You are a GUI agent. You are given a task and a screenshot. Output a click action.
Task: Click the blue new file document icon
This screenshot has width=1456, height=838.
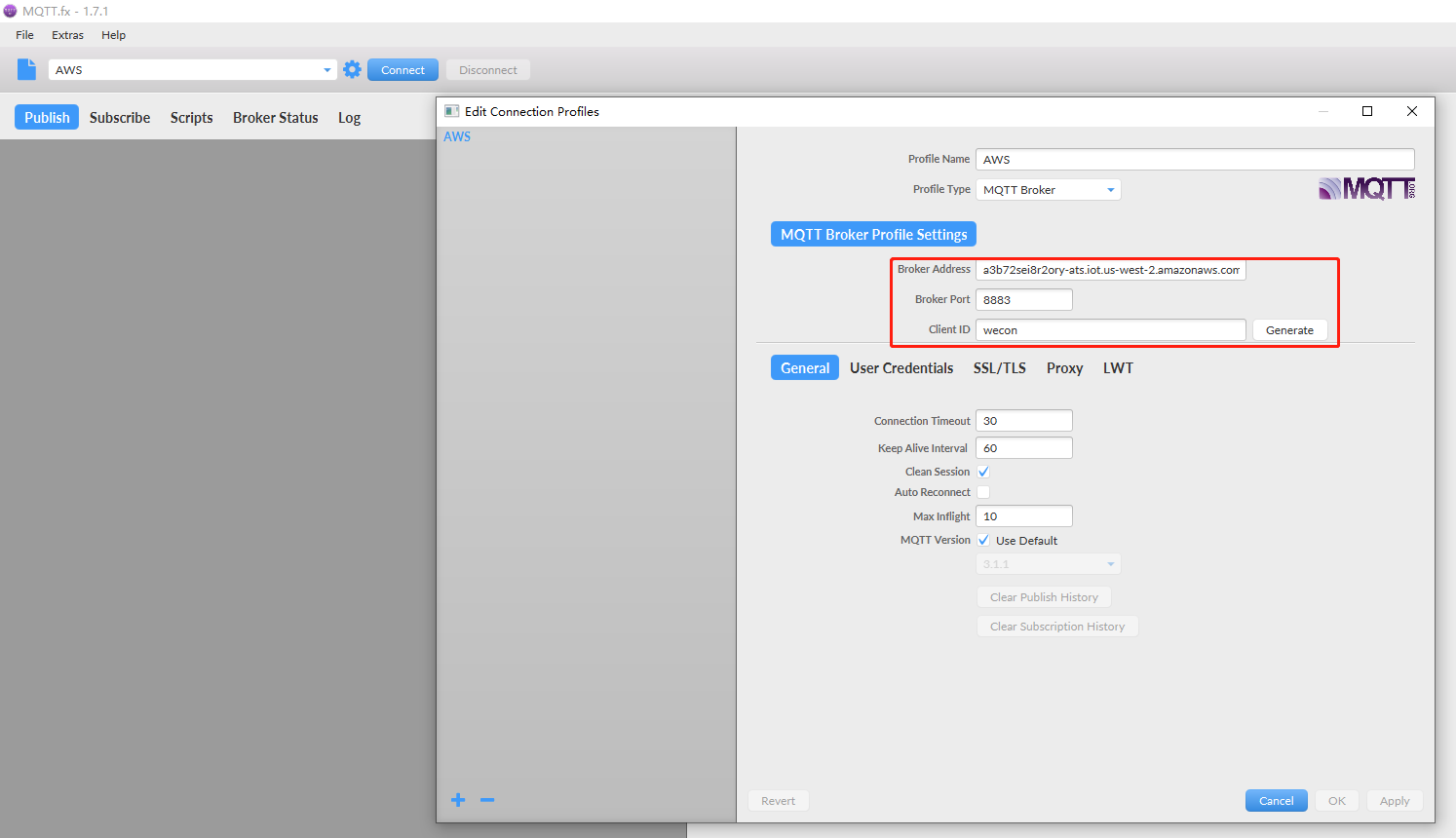(x=26, y=69)
